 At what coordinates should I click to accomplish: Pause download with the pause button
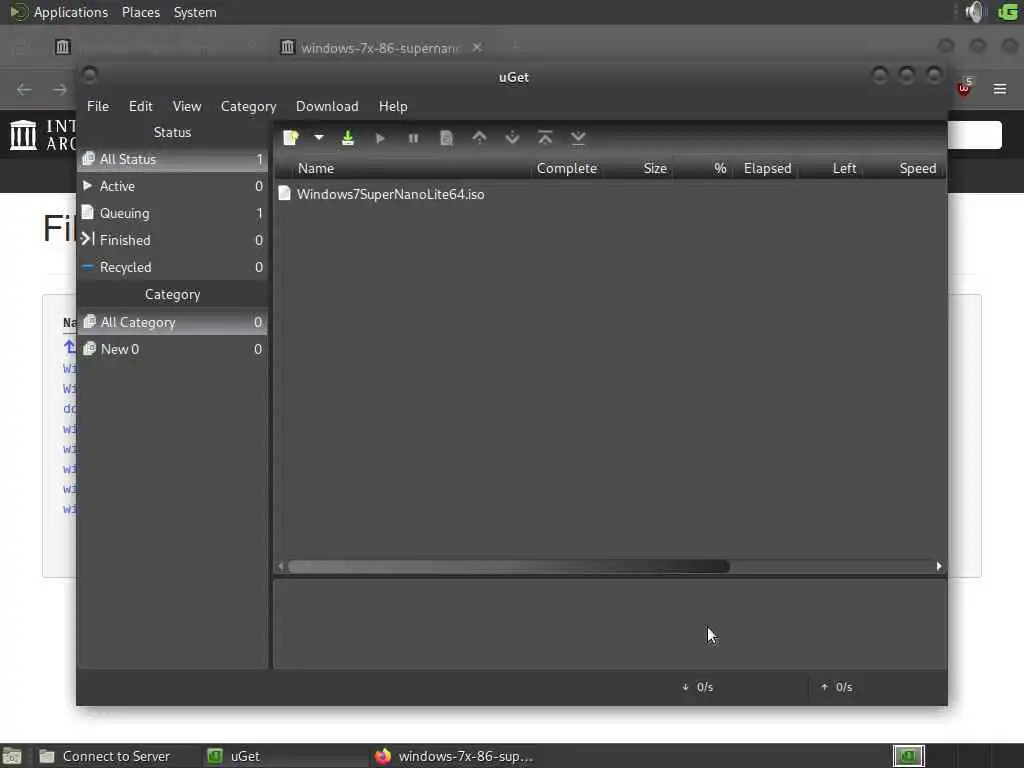coord(413,138)
